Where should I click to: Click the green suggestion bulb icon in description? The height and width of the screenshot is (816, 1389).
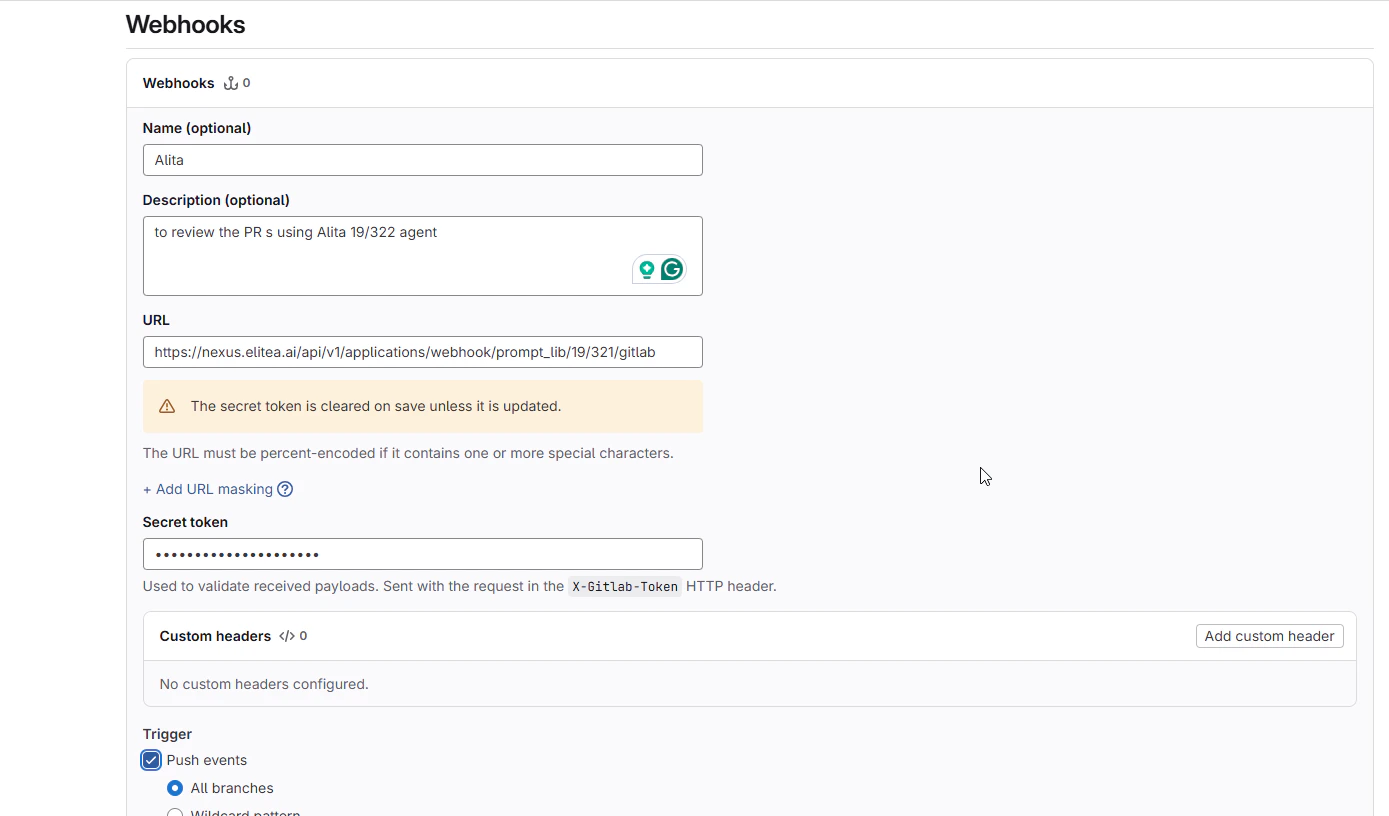click(x=646, y=269)
